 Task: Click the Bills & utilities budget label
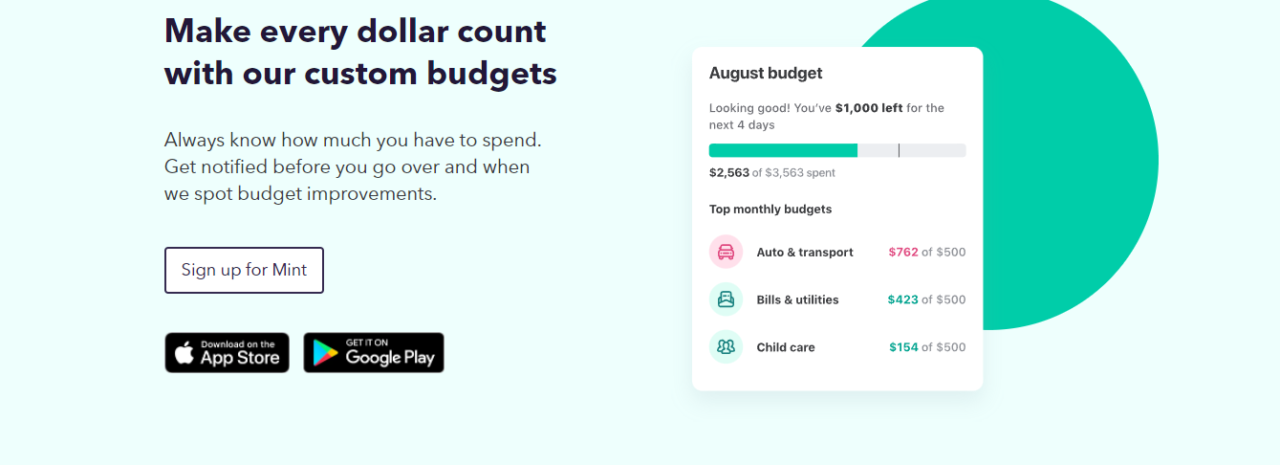click(x=798, y=300)
